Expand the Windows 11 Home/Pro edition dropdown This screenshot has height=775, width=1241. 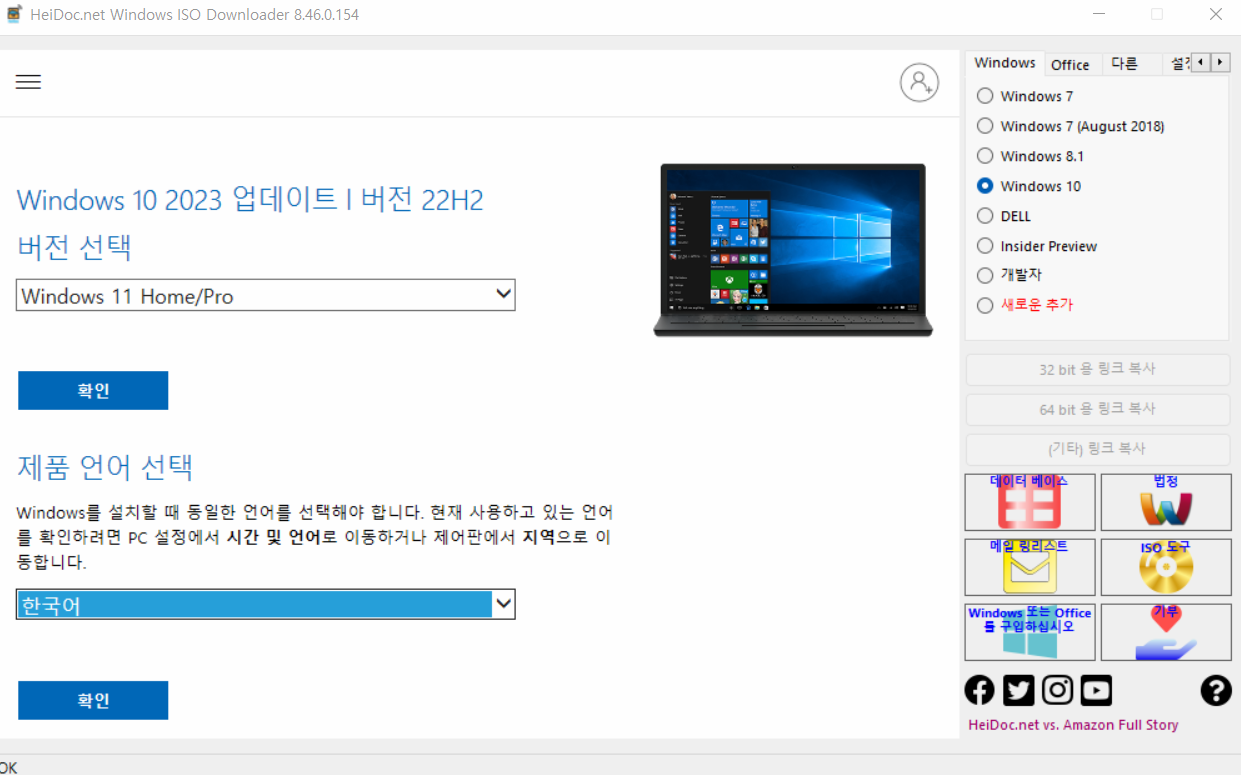pyautogui.click(x=266, y=295)
